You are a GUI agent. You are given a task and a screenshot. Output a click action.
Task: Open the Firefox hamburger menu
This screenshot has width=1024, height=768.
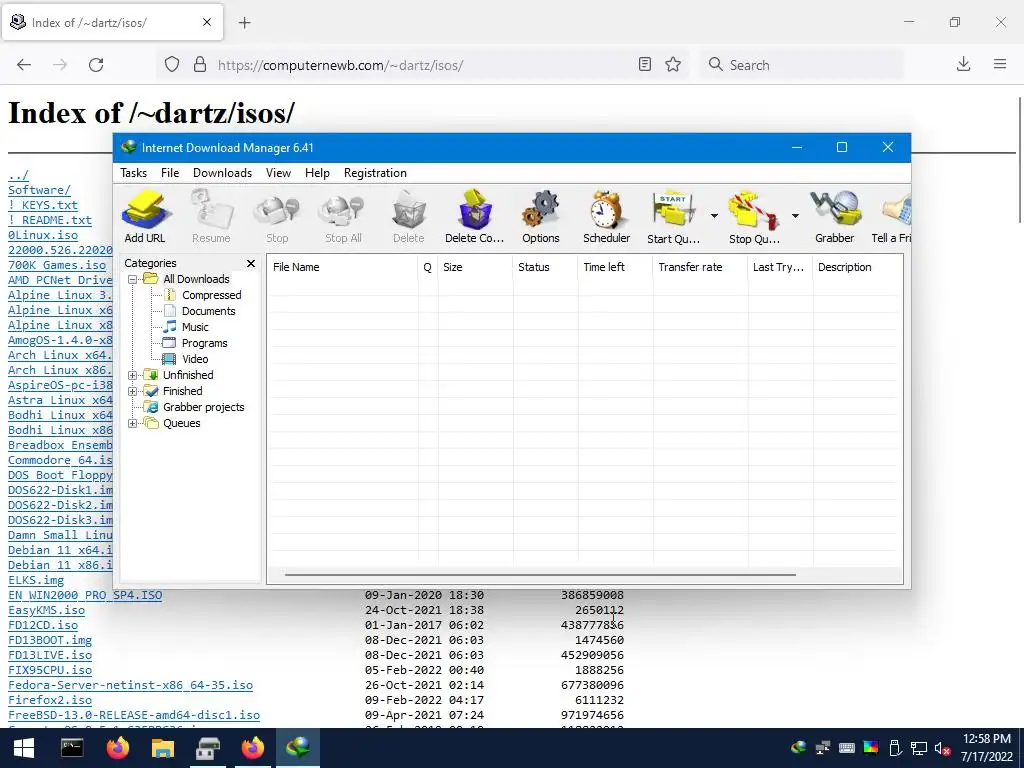point(1000,65)
